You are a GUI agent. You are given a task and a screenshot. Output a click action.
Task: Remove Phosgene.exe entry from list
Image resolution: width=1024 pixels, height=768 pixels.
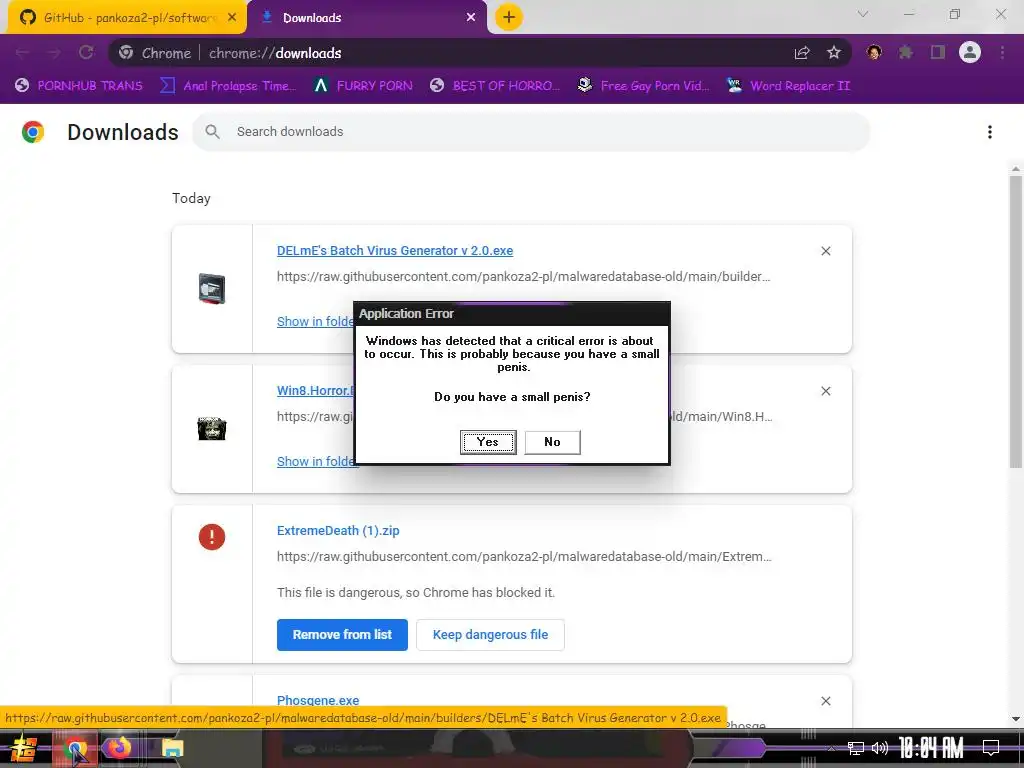pyautogui.click(x=825, y=701)
